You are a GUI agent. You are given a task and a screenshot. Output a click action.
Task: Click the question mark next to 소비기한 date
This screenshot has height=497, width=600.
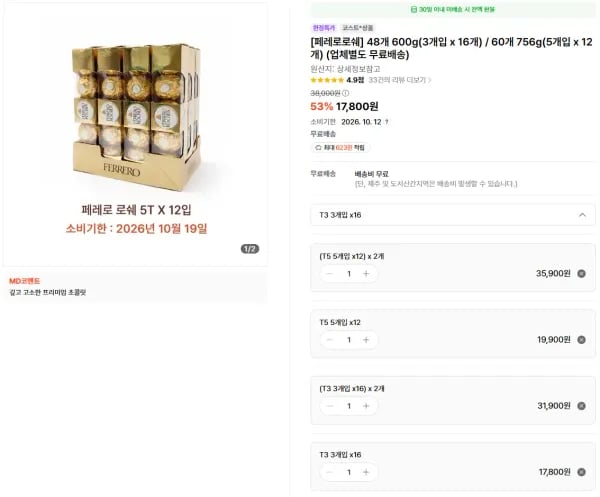point(386,122)
